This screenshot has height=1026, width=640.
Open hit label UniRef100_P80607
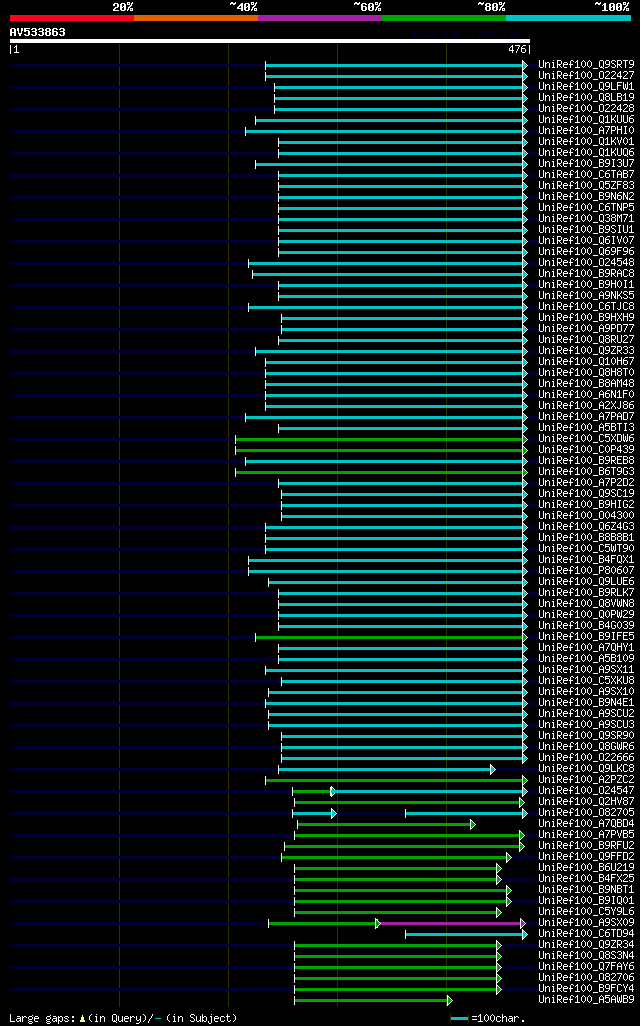tap(586, 571)
